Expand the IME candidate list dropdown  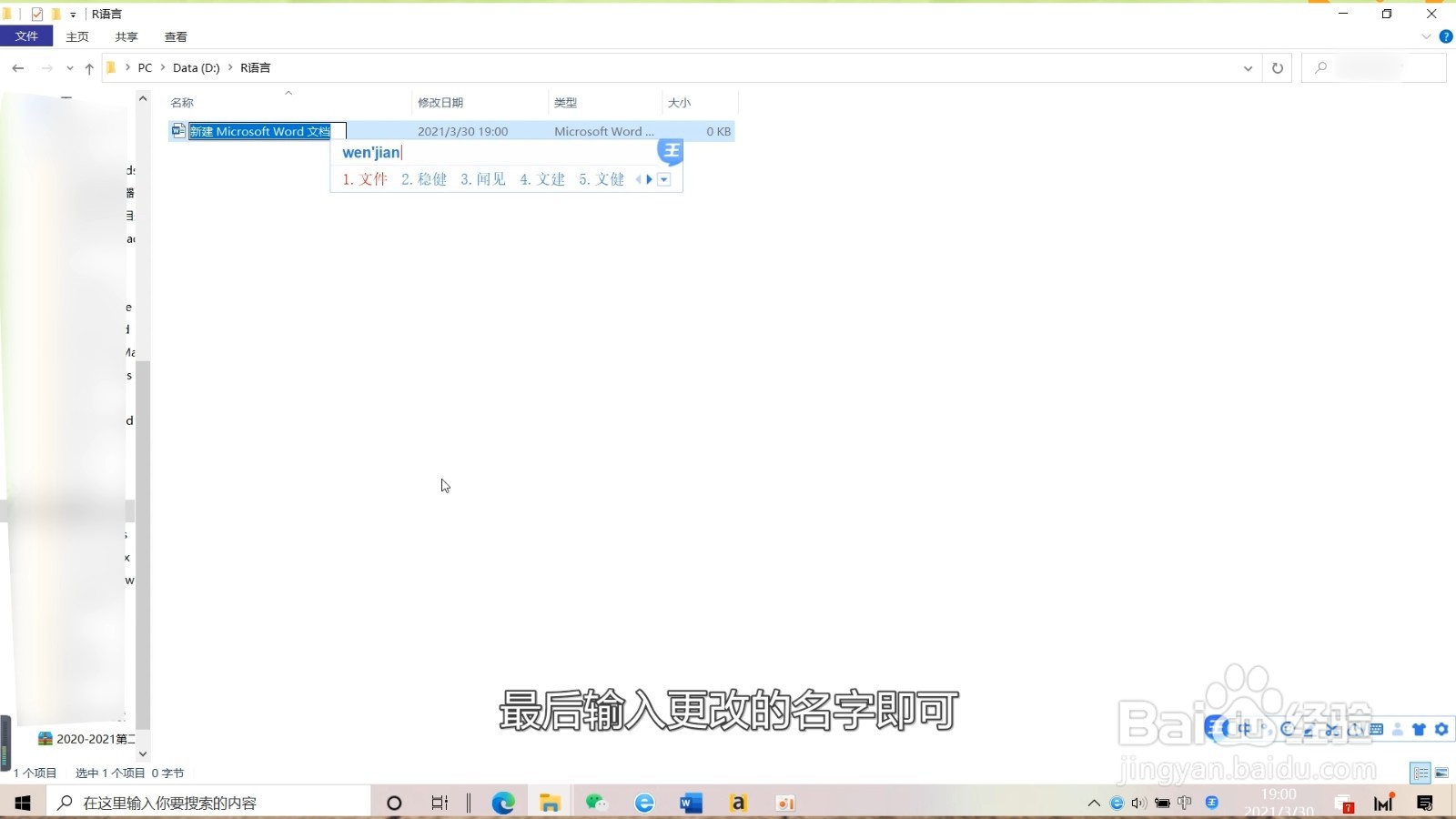(x=664, y=179)
